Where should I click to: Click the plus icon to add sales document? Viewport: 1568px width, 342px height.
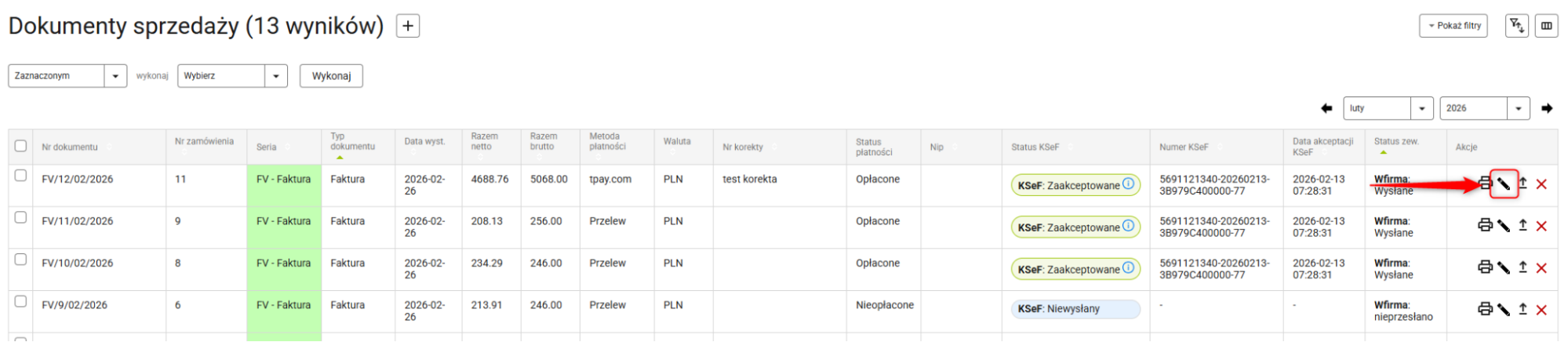[408, 26]
